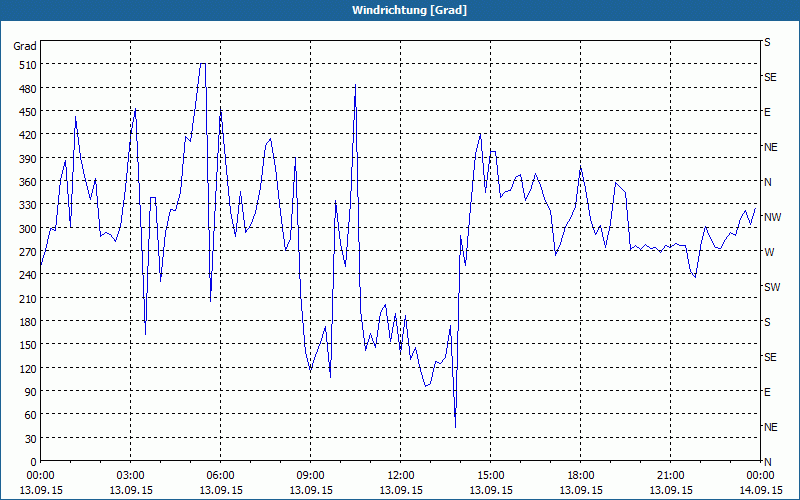
Task: Click the 0 label at the left axis bottom
Action: pos(34,462)
